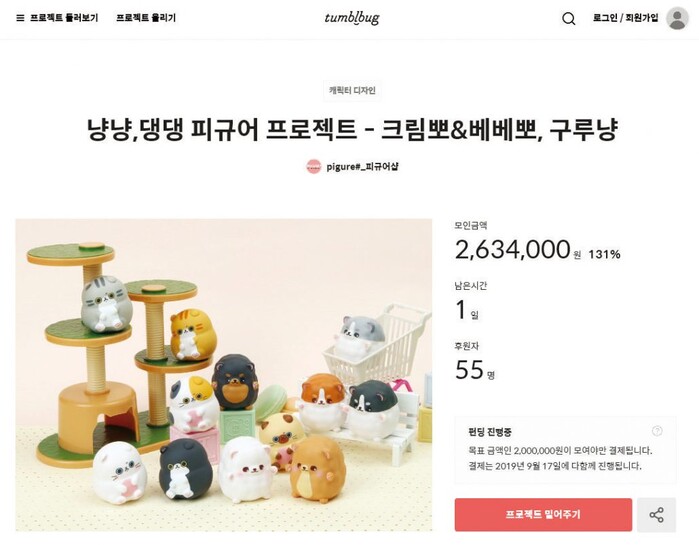Open creator name pigure#_피규어샵 link

click(x=362, y=167)
